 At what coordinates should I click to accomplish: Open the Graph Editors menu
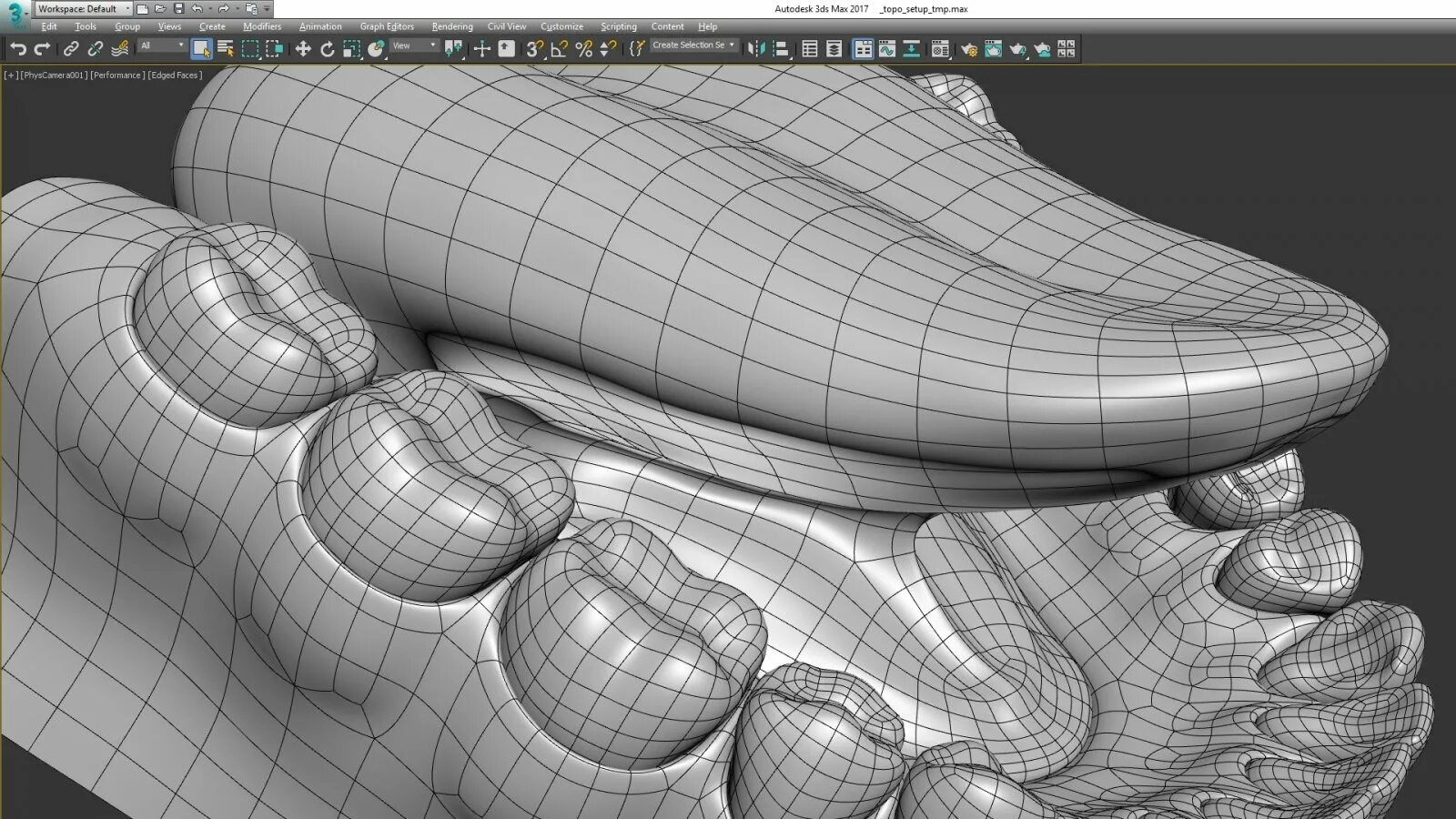pyautogui.click(x=387, y=26)
